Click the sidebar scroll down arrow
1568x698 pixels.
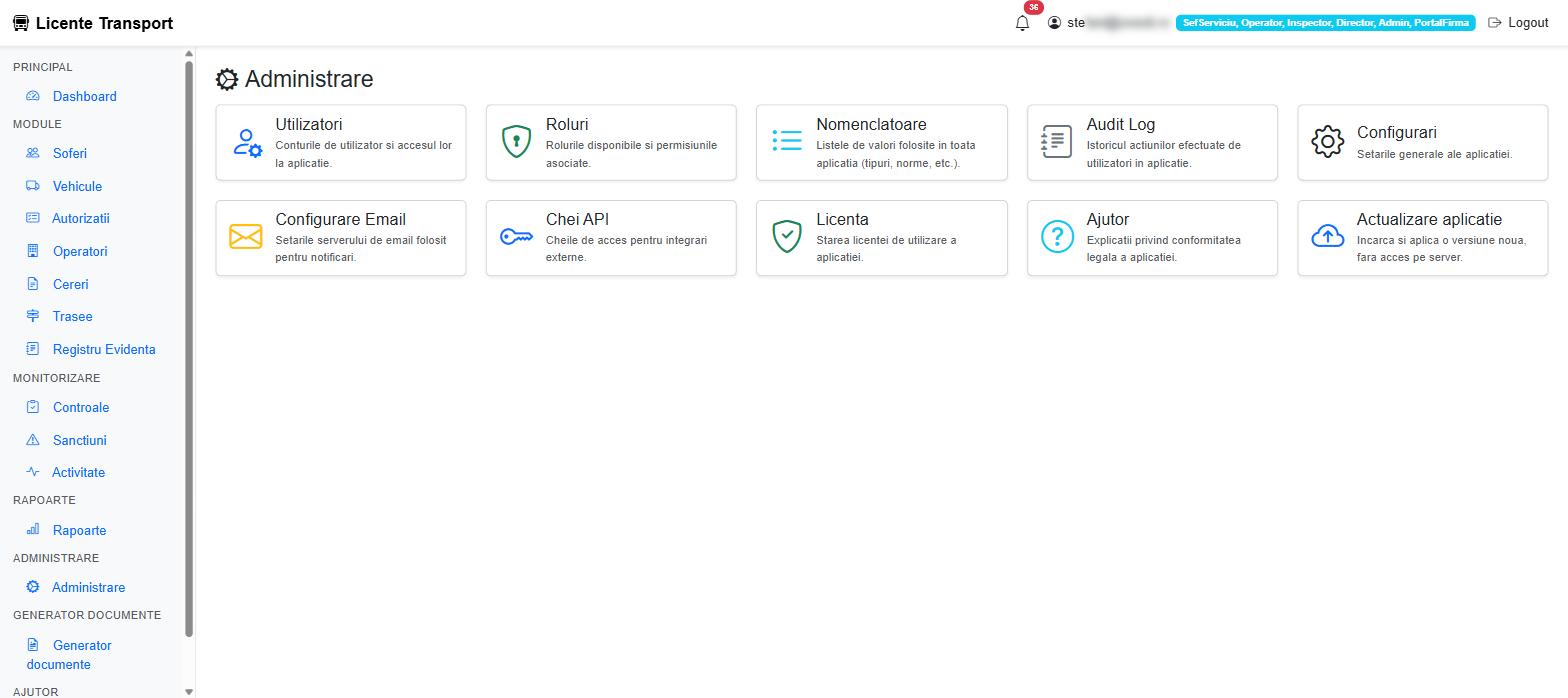pos(189,691)
